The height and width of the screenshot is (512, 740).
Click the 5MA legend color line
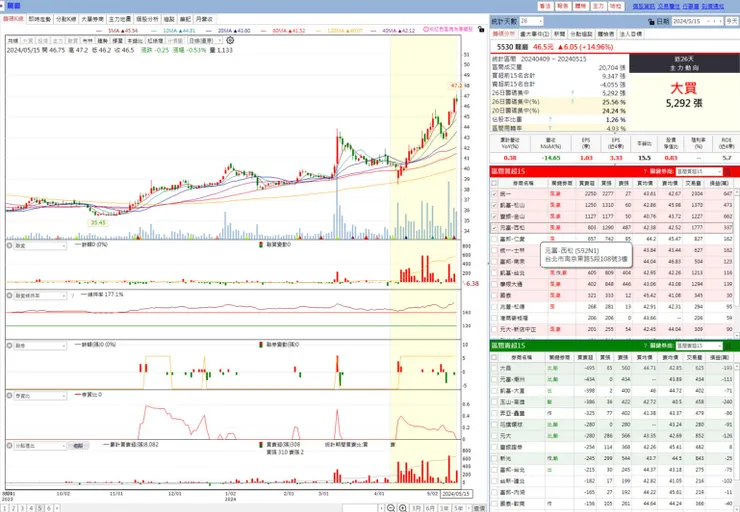(x=100, y=31)
